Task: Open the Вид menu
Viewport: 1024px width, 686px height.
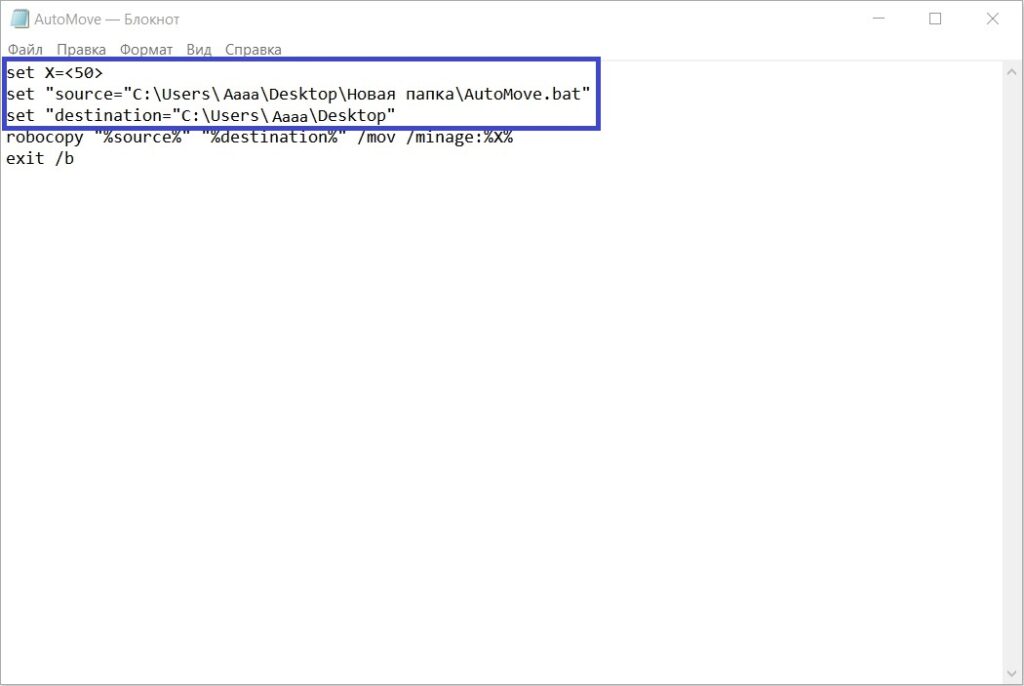Action: point(199,50)
